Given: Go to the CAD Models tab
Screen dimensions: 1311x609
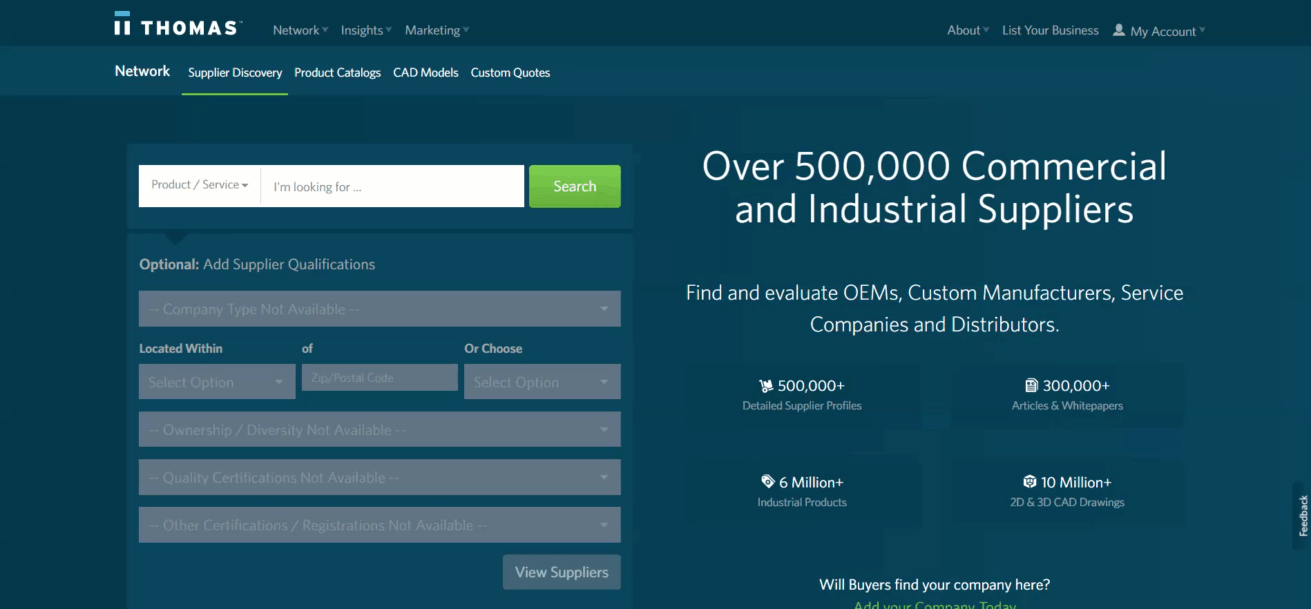Looking at the screenshot, I should [x=426, y=73].
